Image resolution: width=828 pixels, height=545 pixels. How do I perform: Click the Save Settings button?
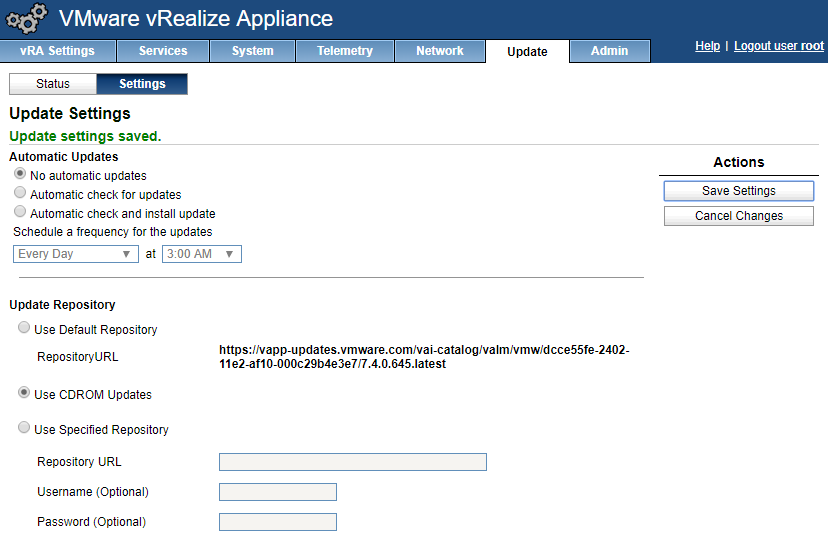tap(739, 191)
